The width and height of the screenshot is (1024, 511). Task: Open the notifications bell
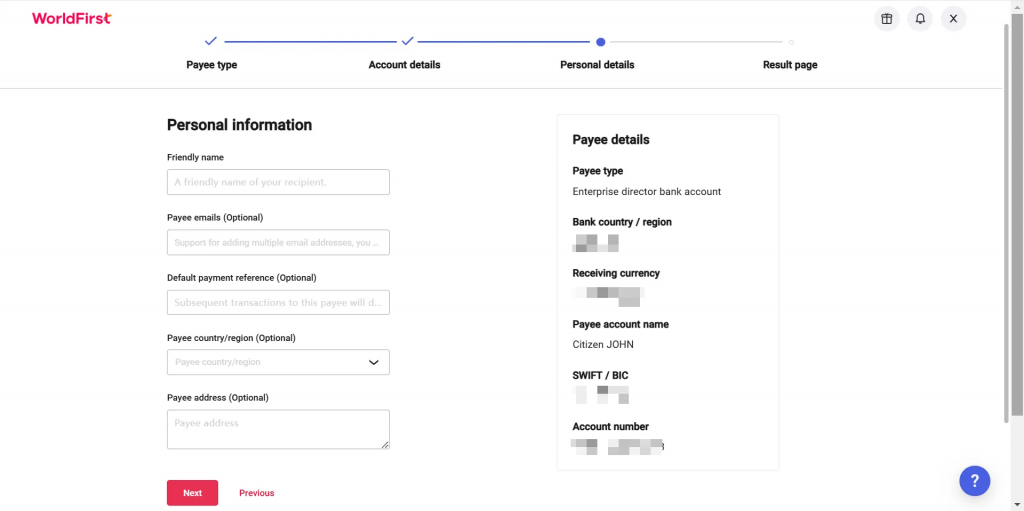point(920,19)
